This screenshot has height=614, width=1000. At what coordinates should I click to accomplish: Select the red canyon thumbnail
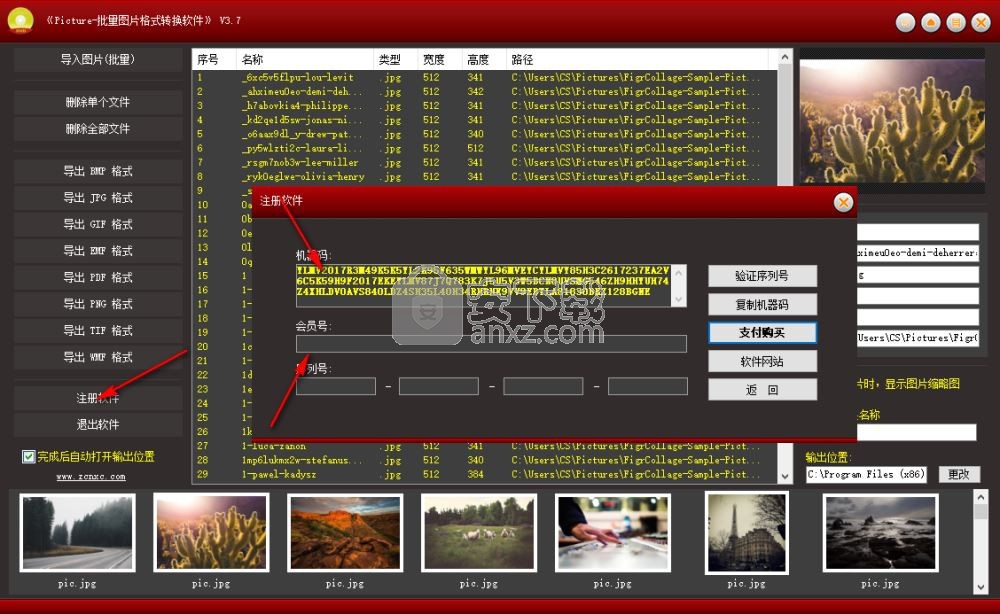pyautogui.click(x=345, y=533)
